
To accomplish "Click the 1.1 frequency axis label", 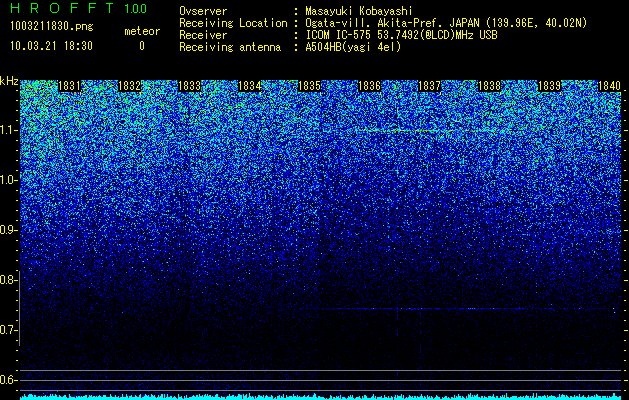I will point(9,130).
